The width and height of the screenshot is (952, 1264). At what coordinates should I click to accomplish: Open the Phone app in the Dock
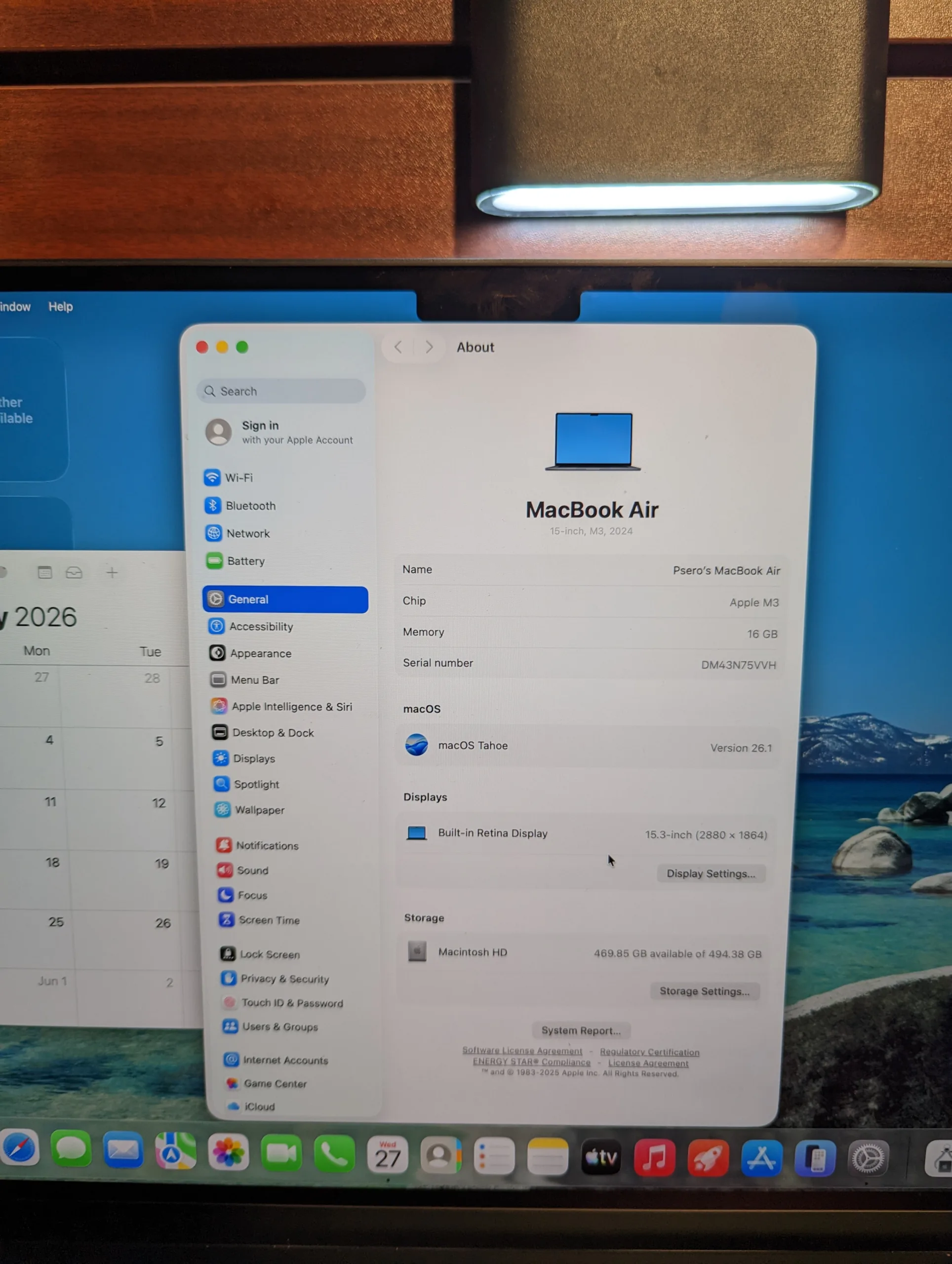[334, 1154]
